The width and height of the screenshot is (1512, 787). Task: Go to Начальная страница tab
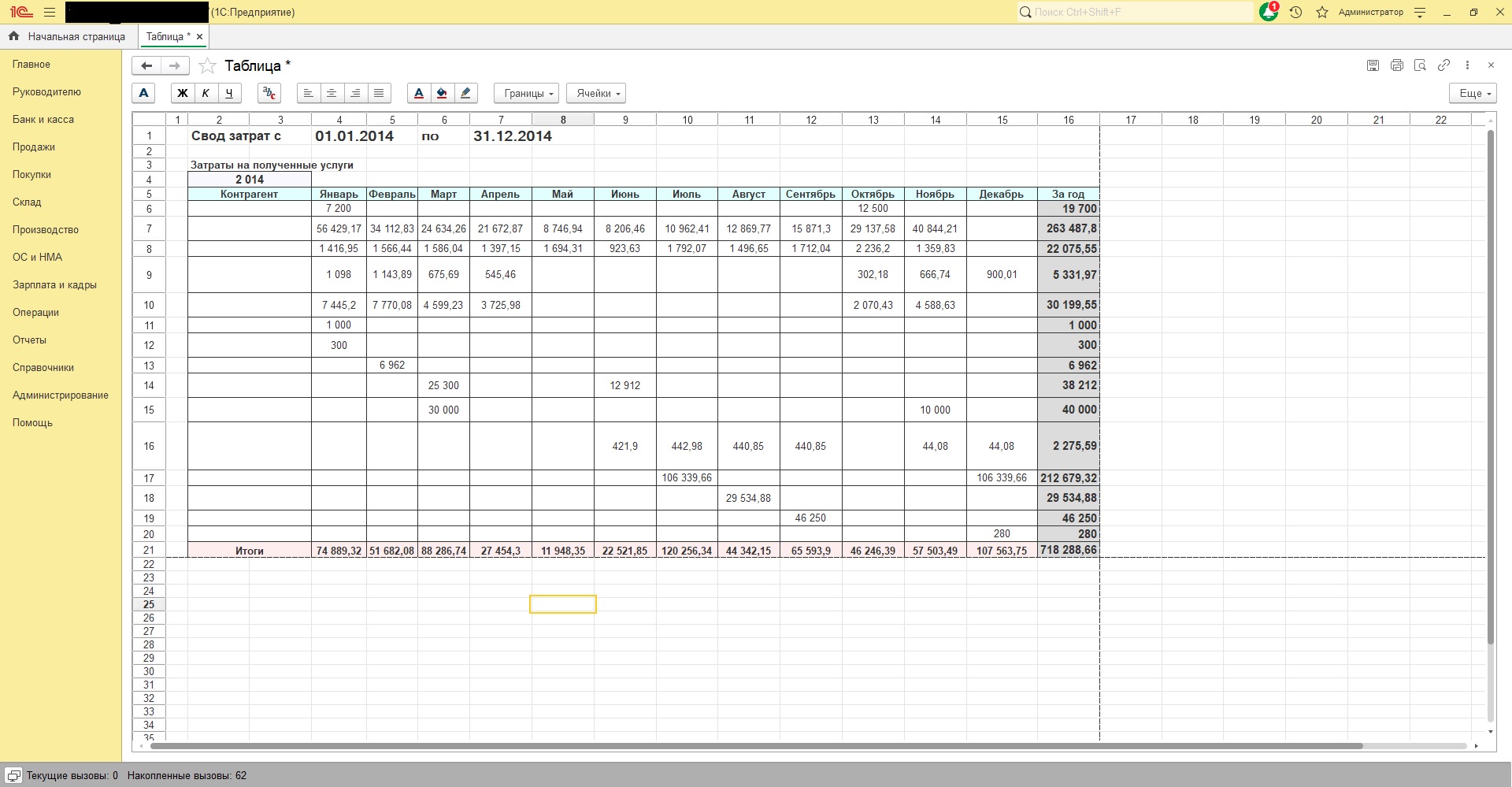tap(68, 36)
